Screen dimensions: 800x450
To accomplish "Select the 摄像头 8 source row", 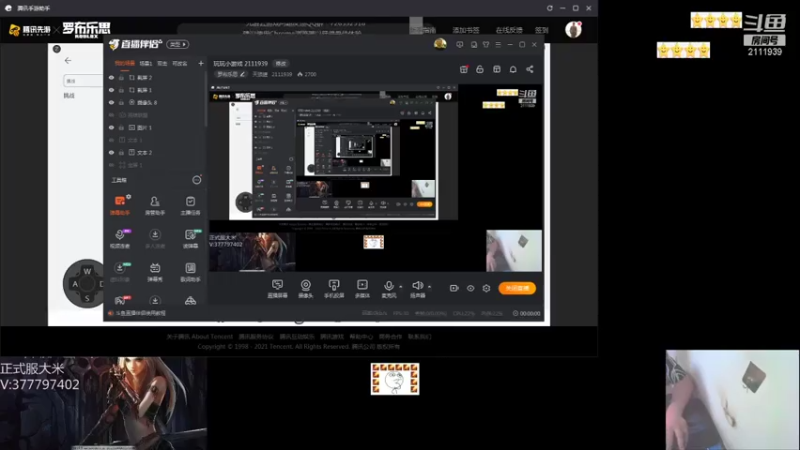I will [x=156, y=103].
